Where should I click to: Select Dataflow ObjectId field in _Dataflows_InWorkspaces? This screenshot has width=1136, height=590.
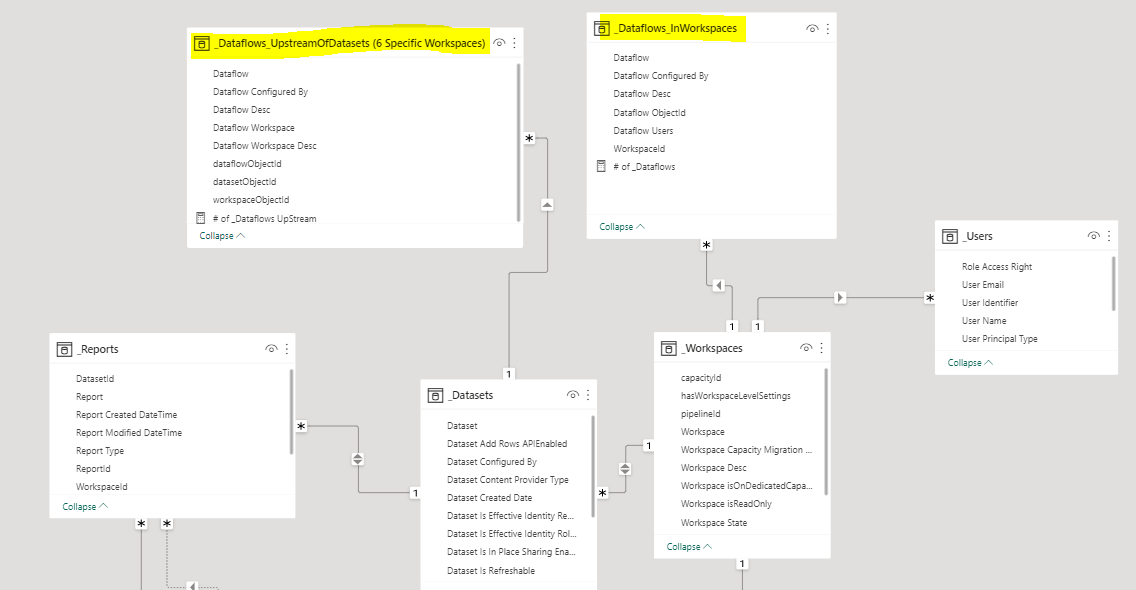[x=649, y=112]
